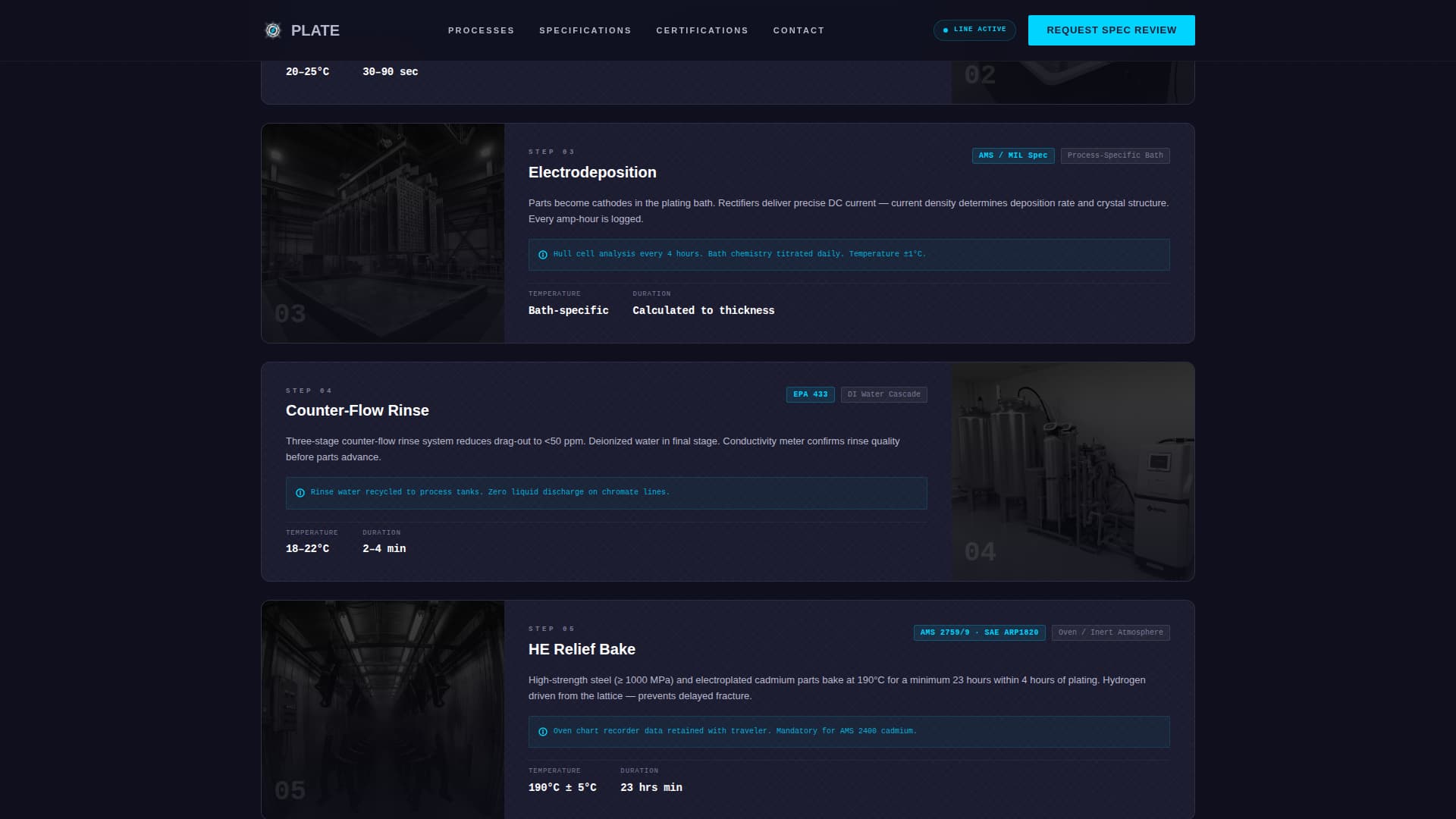
Task: Click info icon in rinse water recycled note
Action: point(300,493)
